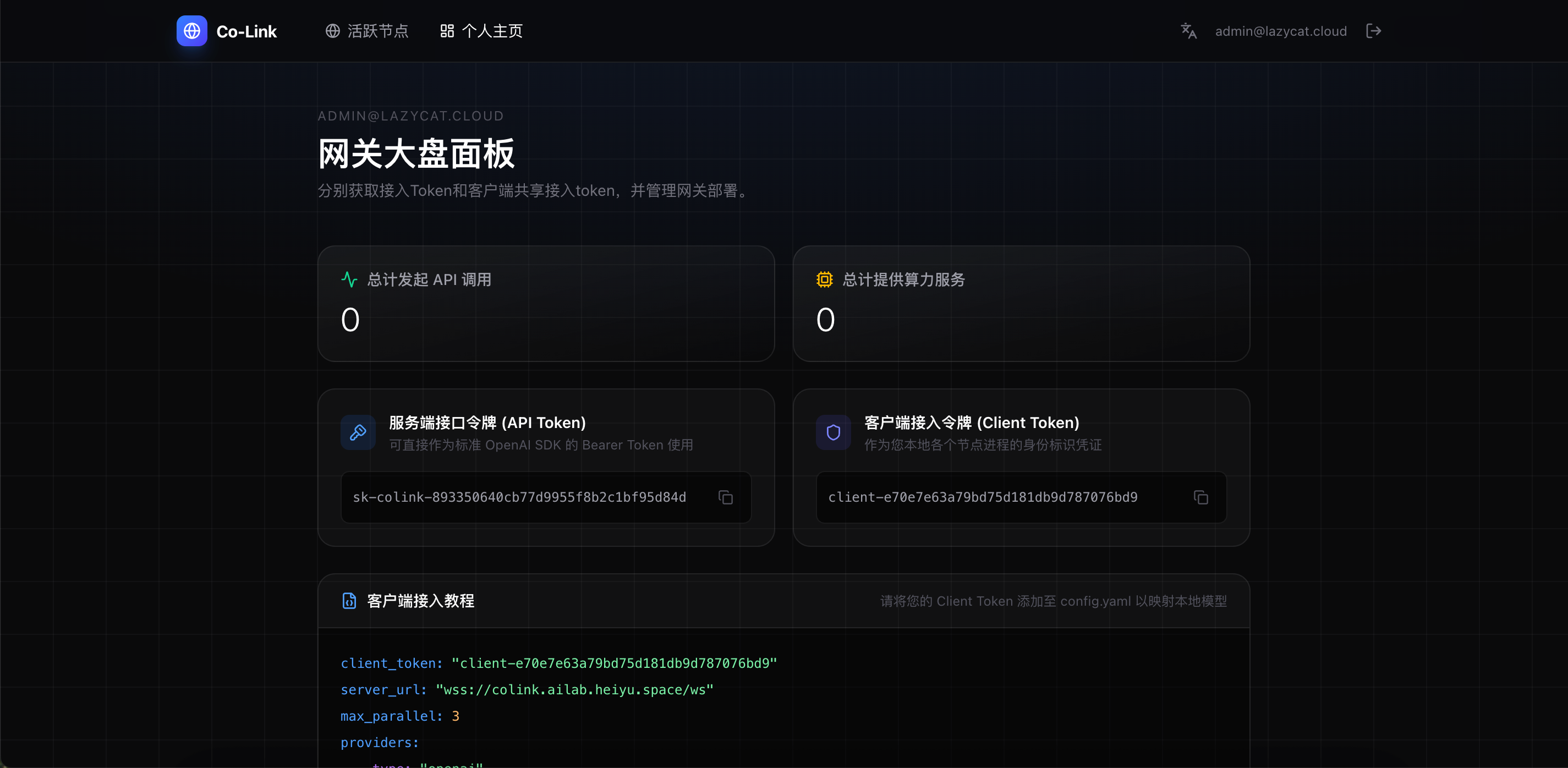The image size is (1568, 768).
Task: Copy the API Token with the copy icon
Action: [x=725, y=497]
